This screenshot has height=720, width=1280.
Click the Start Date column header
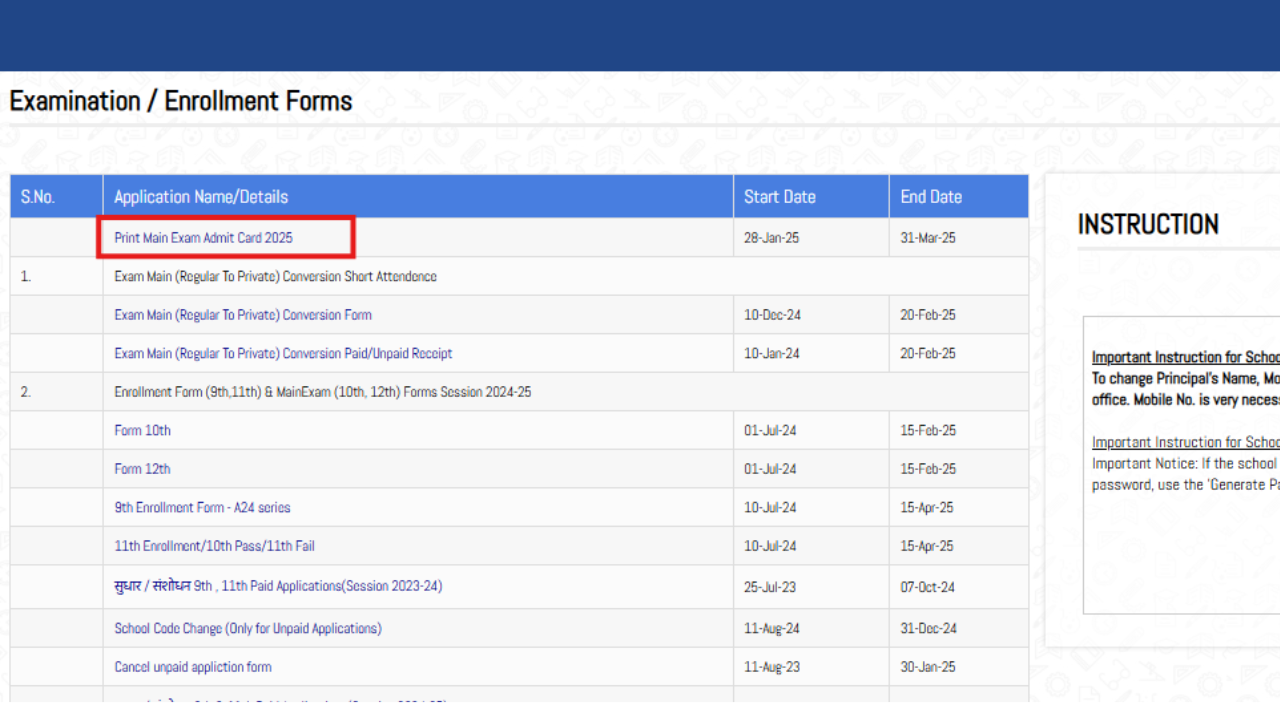(780, 196)
